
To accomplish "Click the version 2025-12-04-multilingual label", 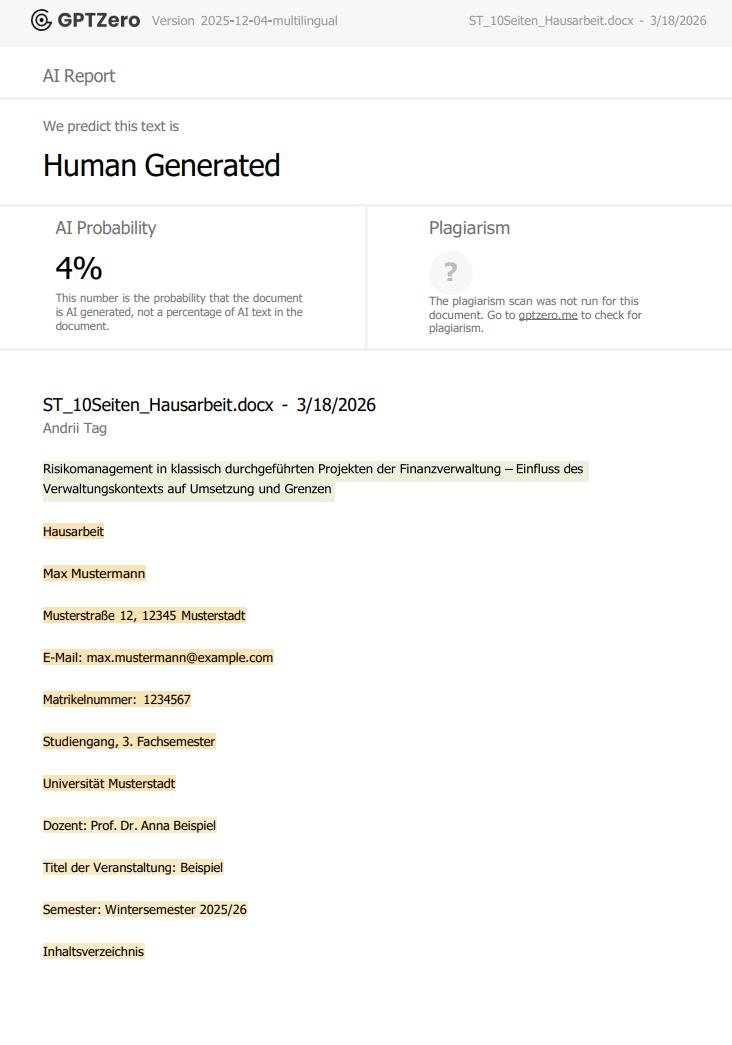I will click(245, 21).
